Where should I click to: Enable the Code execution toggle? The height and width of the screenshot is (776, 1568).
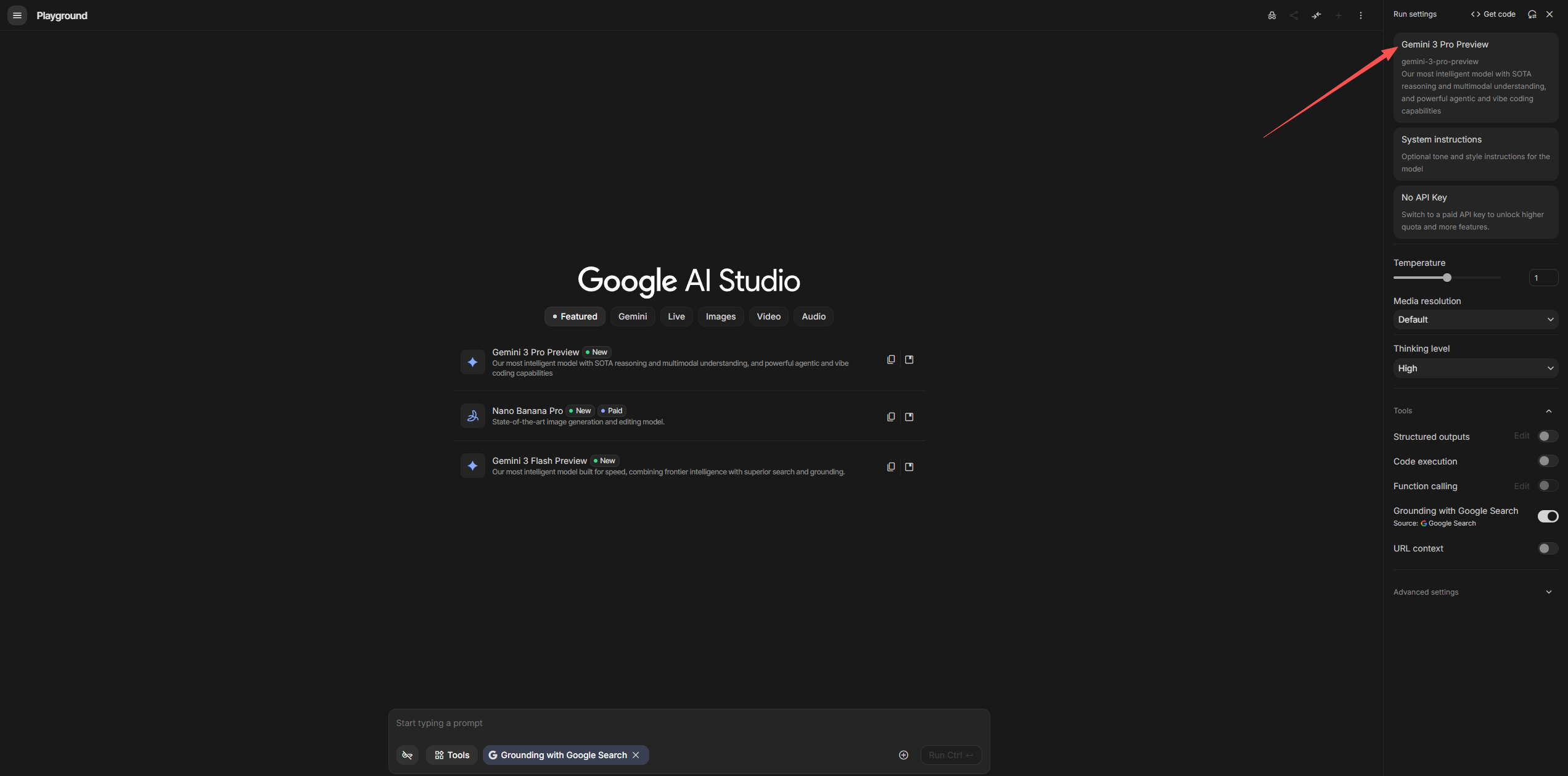pyautogui.click(x=1547, y=461)
